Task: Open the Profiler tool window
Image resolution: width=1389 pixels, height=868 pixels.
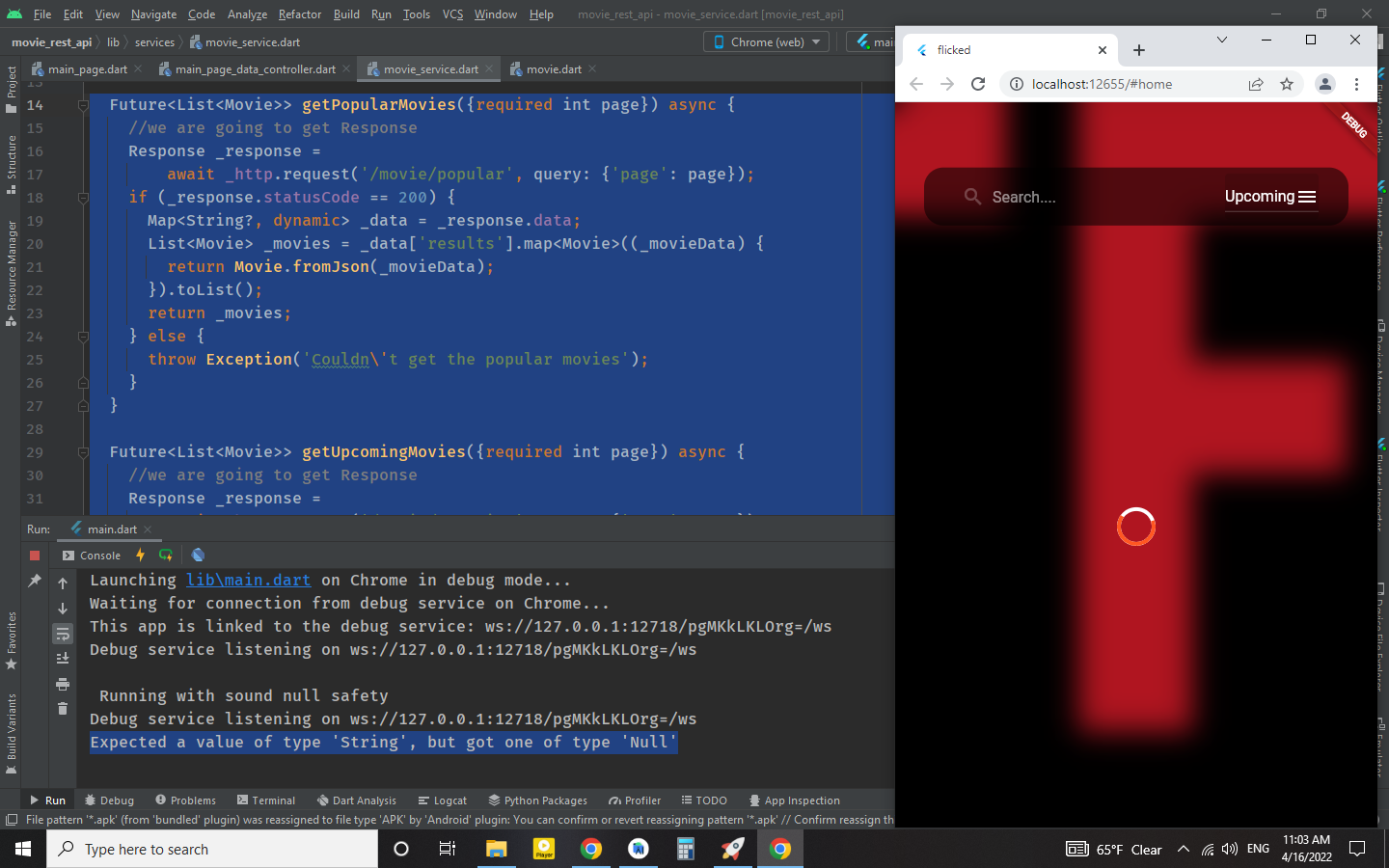Action: (635, 800)
